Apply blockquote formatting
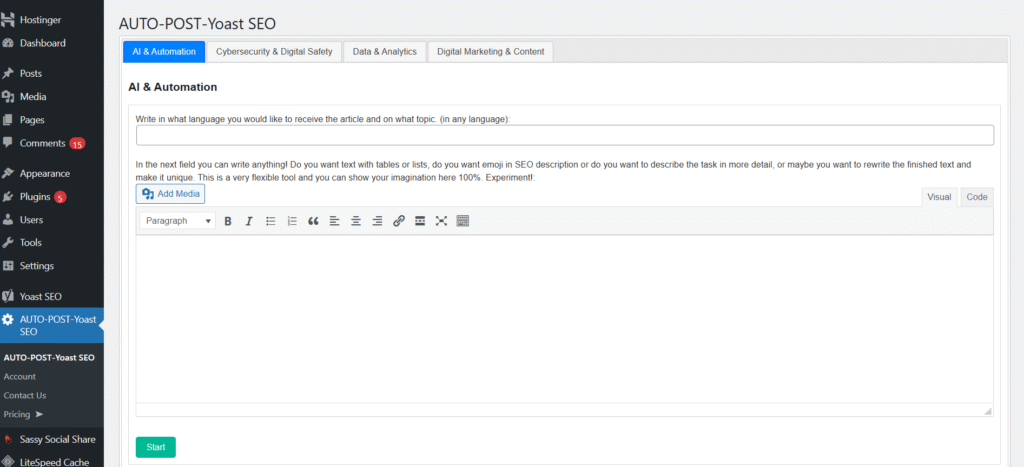 [x=313, y=221]
